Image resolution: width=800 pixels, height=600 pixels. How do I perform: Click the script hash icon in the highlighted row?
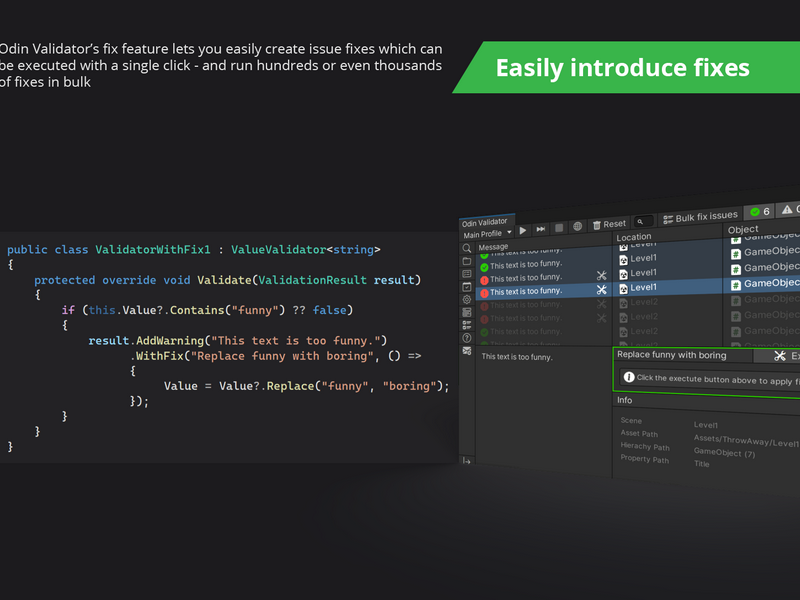736,285
